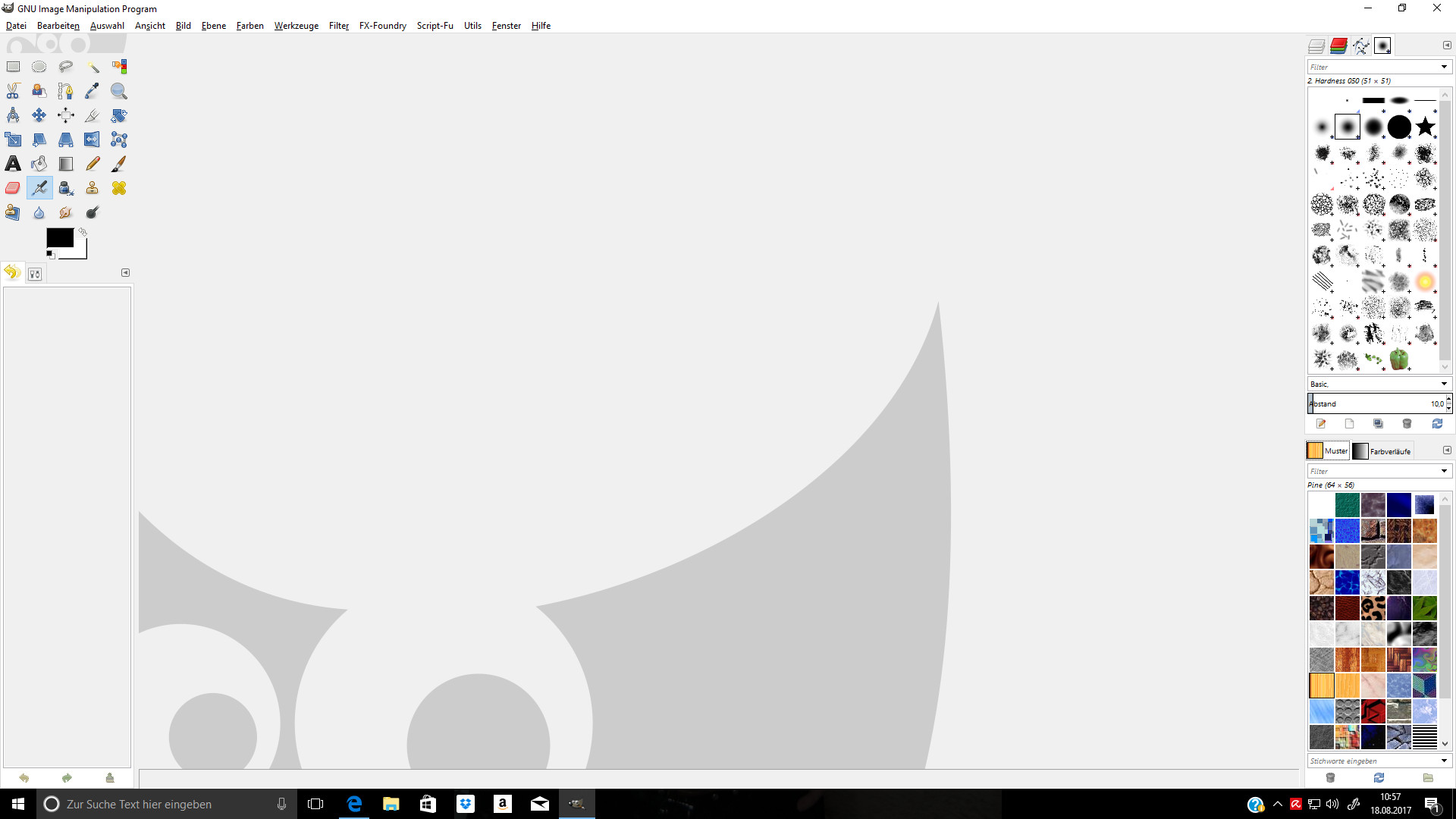The image size is (1456, 819).
Task: Select the Airbrush tool
Action: pos(39,188)
